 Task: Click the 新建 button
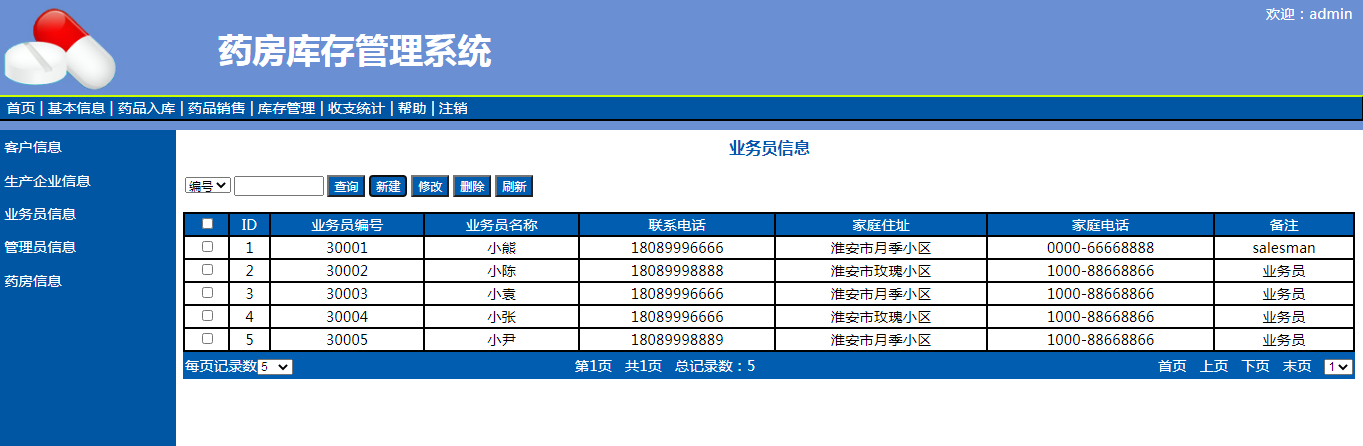[388, 186]
